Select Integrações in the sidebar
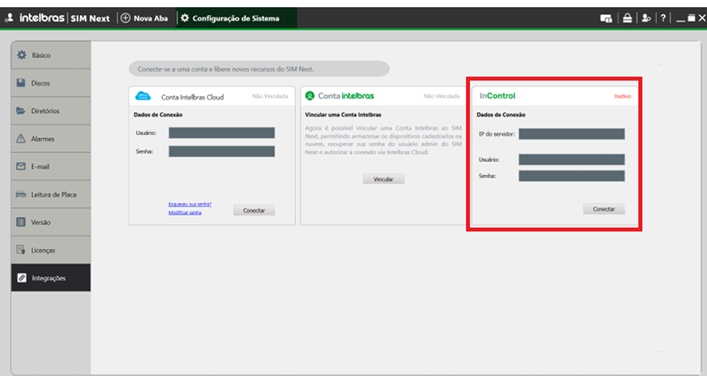 (51, 278)
